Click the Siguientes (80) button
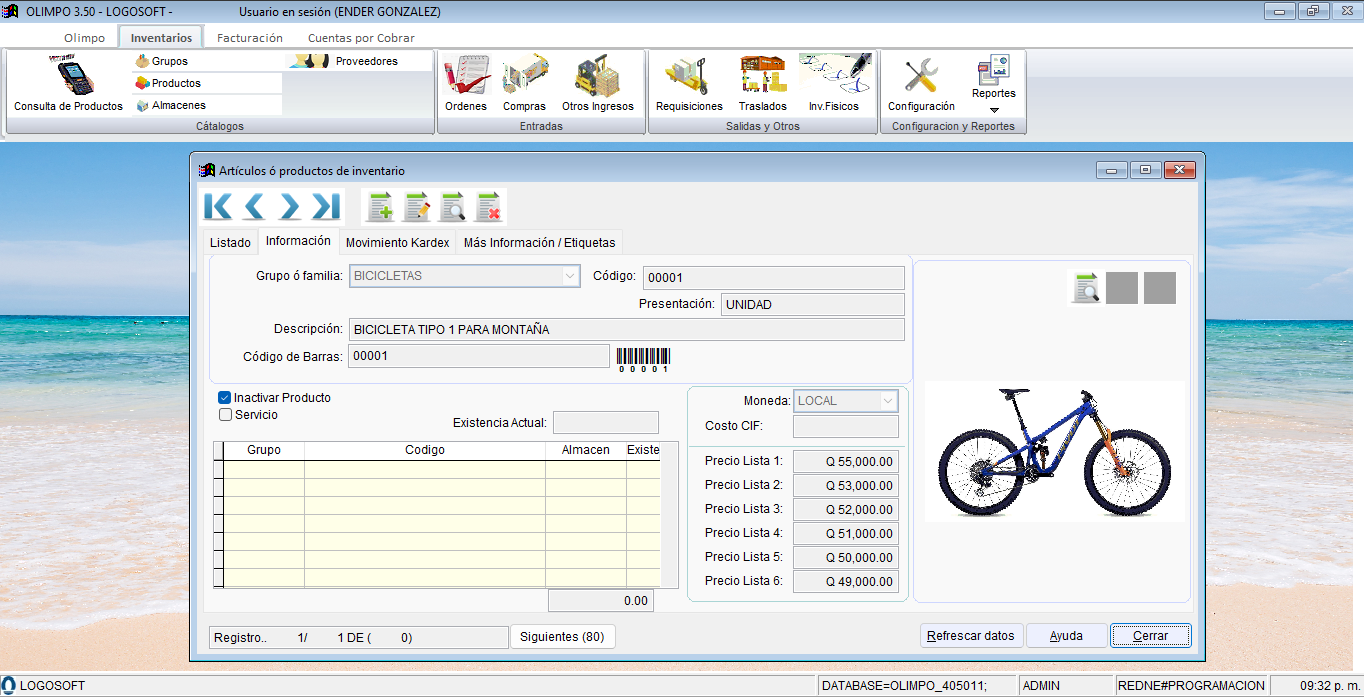This screenshot has height=697, width=1364. (563, 637)
